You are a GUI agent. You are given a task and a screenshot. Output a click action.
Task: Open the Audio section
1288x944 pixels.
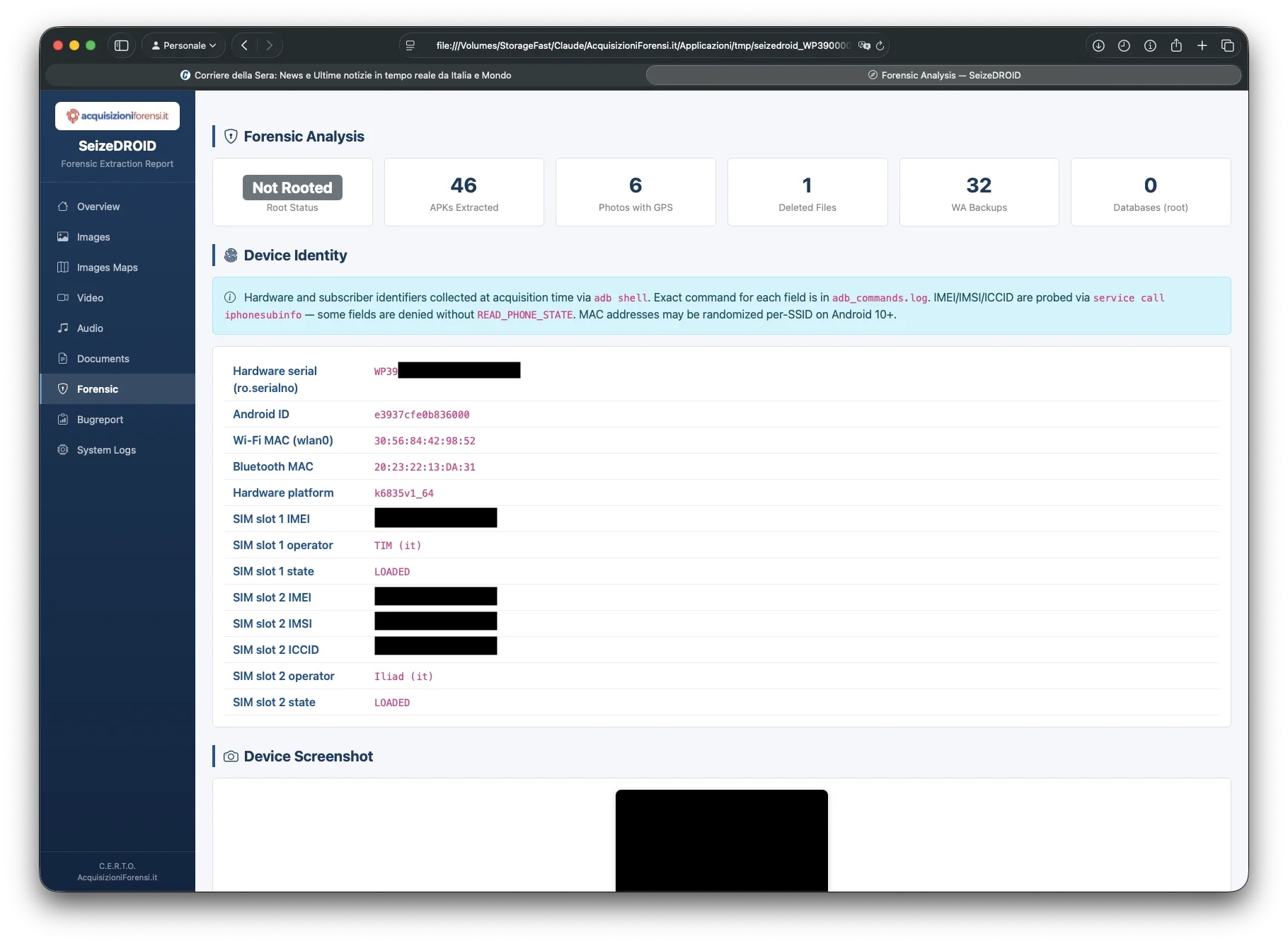click(x=91, y=328)
